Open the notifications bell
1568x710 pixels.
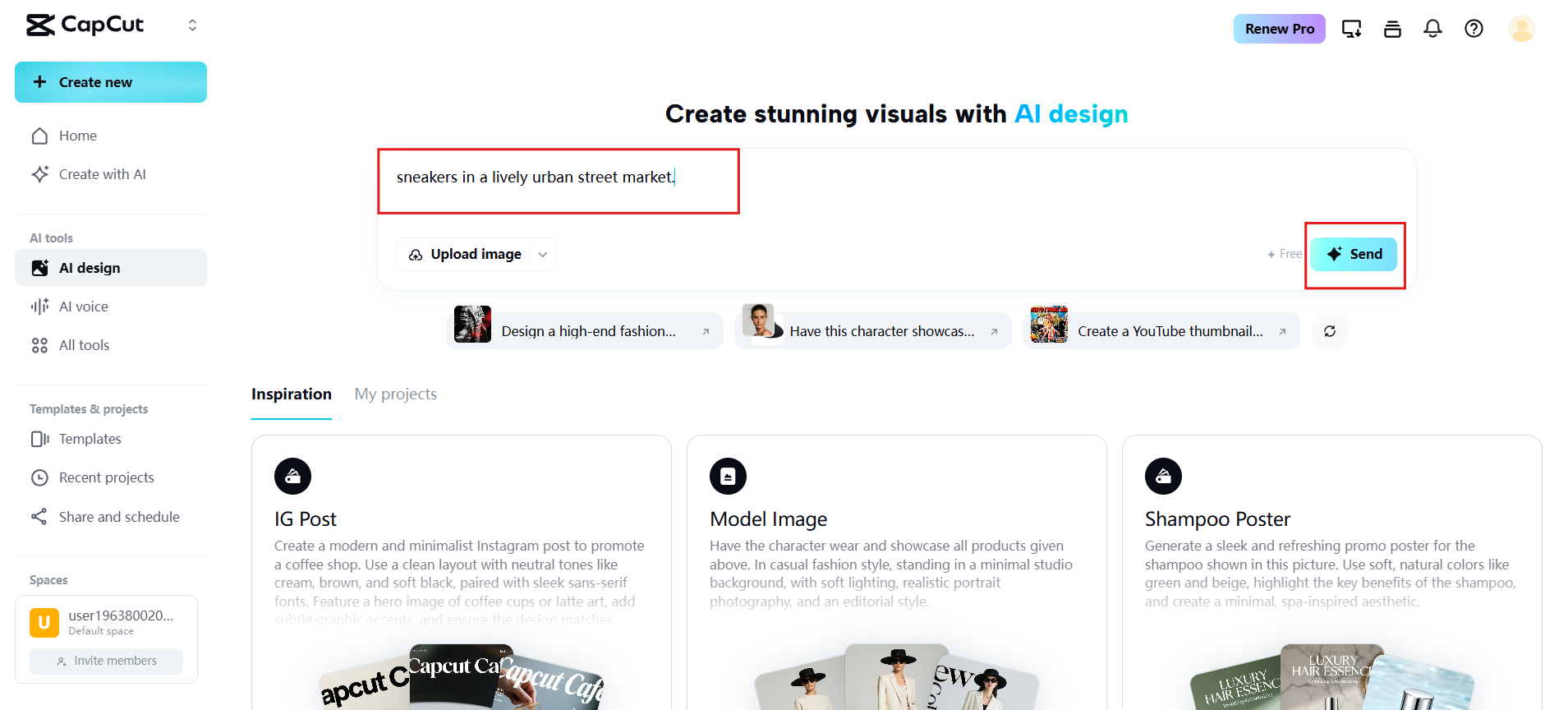point(1432,29)
